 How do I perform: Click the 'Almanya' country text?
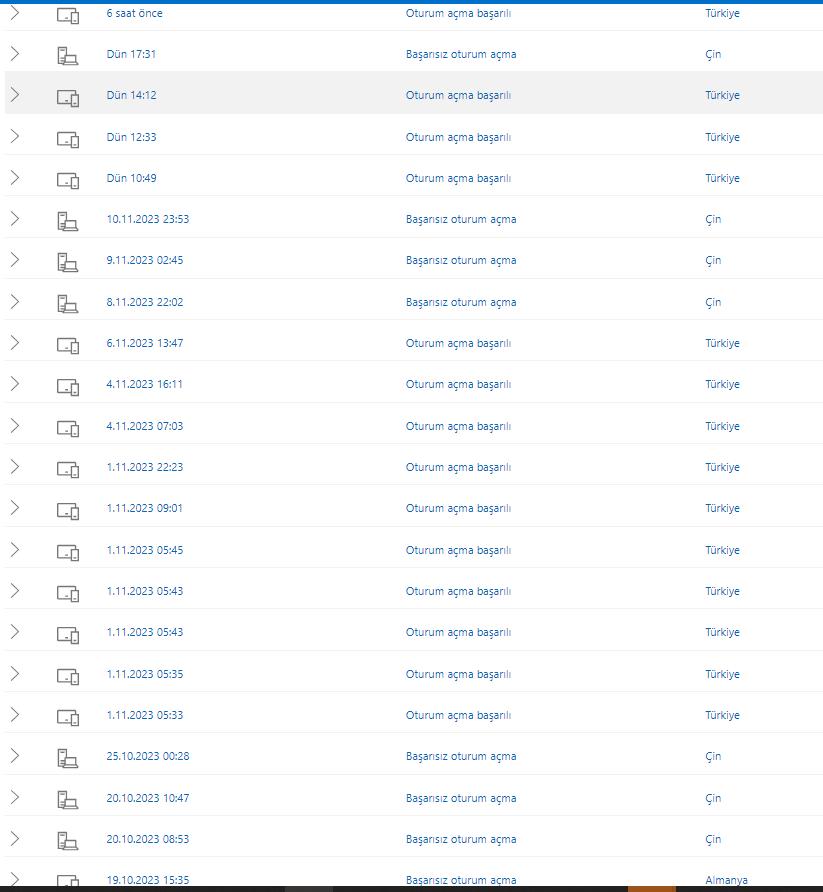click(726, 881)
